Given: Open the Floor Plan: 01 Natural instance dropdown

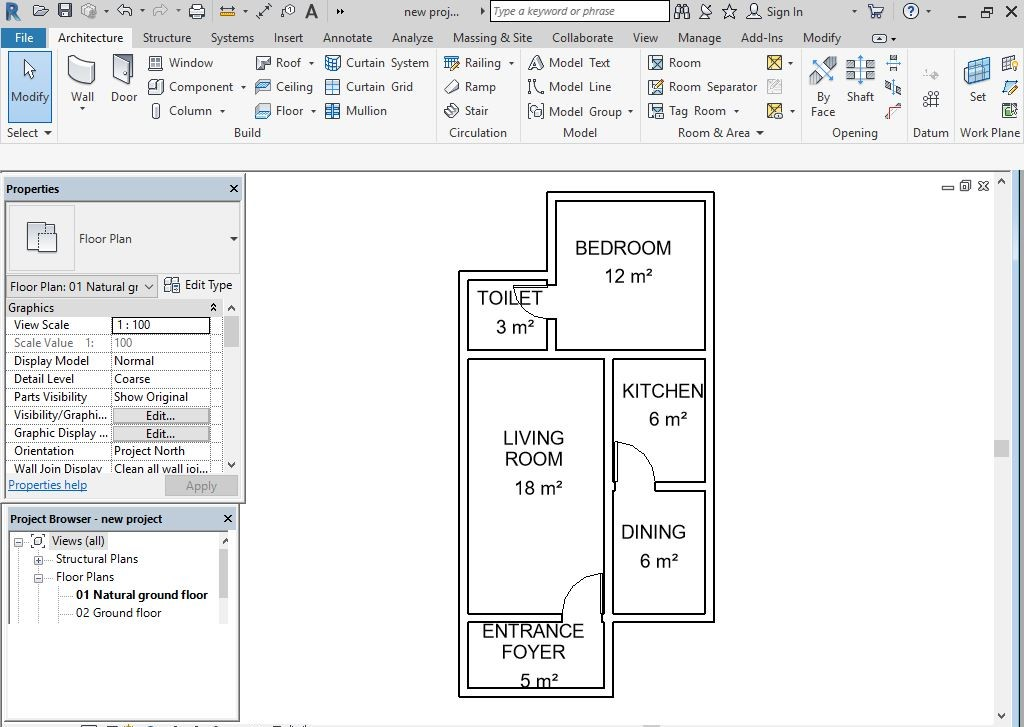Looking at the screenshot, I should (149, 287).
